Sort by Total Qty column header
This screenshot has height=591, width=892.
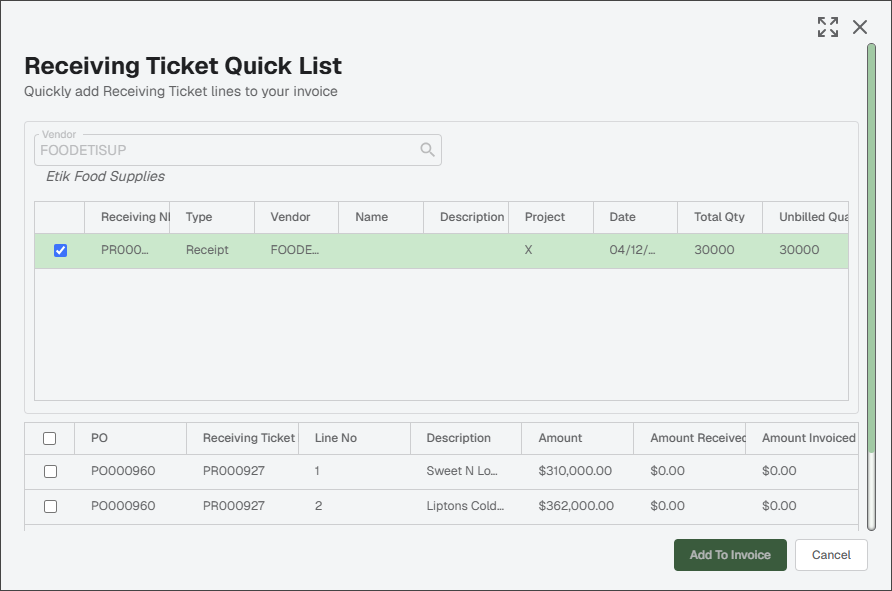tap(720, 217)
